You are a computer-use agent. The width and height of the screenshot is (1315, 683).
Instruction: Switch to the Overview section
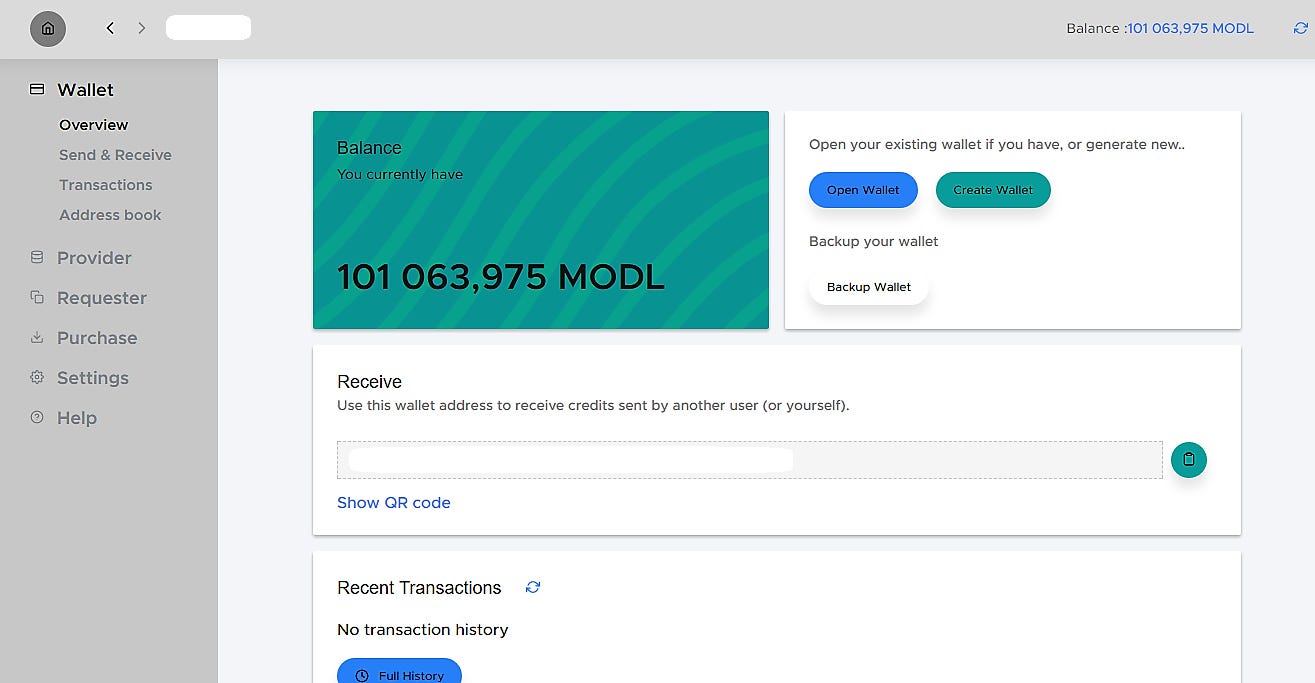coord(93,124)
